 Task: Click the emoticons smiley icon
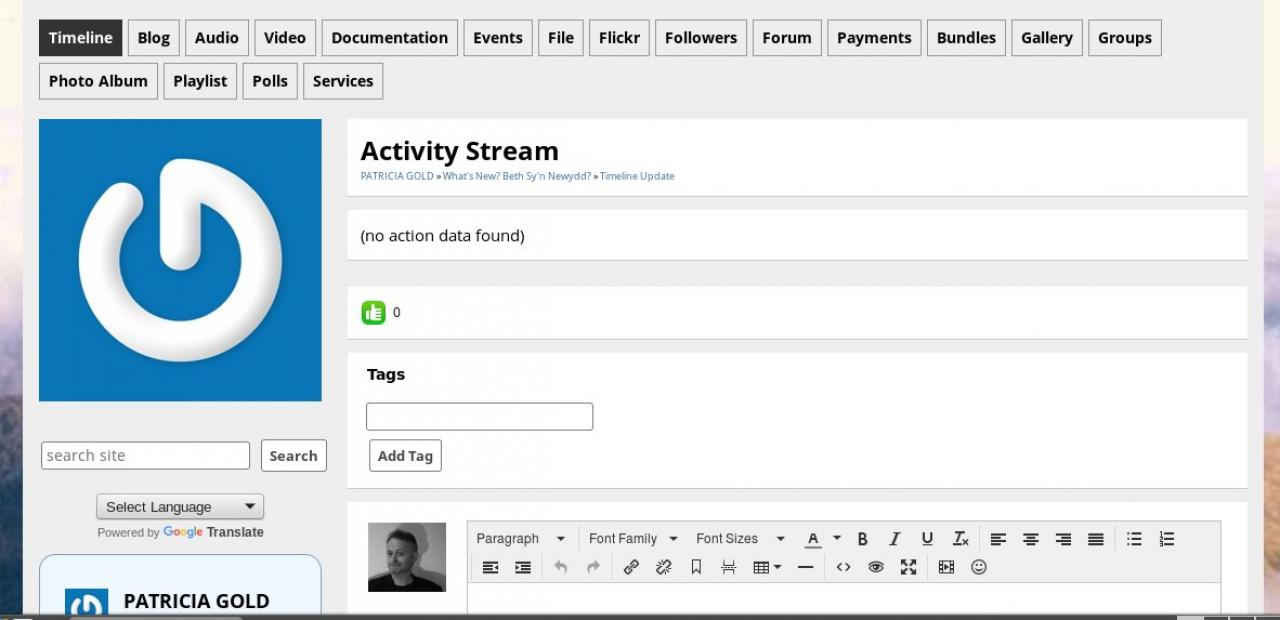pos(979,567)
